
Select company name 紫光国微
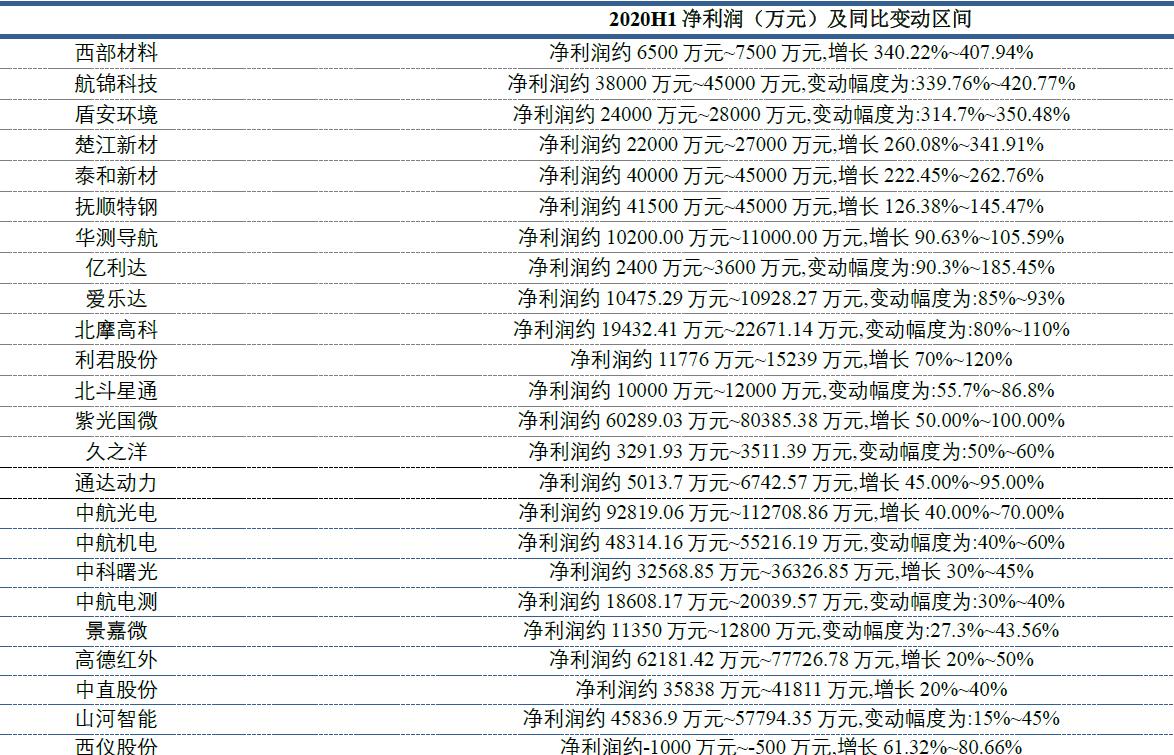[x=116, y=420]
